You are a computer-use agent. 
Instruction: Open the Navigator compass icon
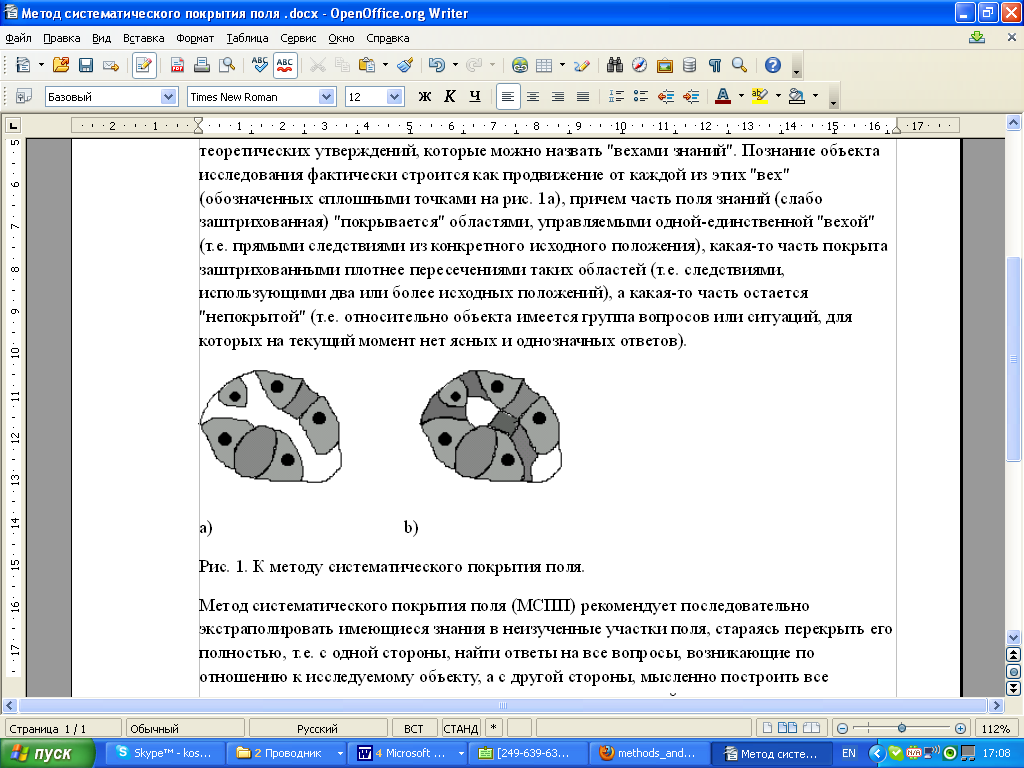point(639,65)
